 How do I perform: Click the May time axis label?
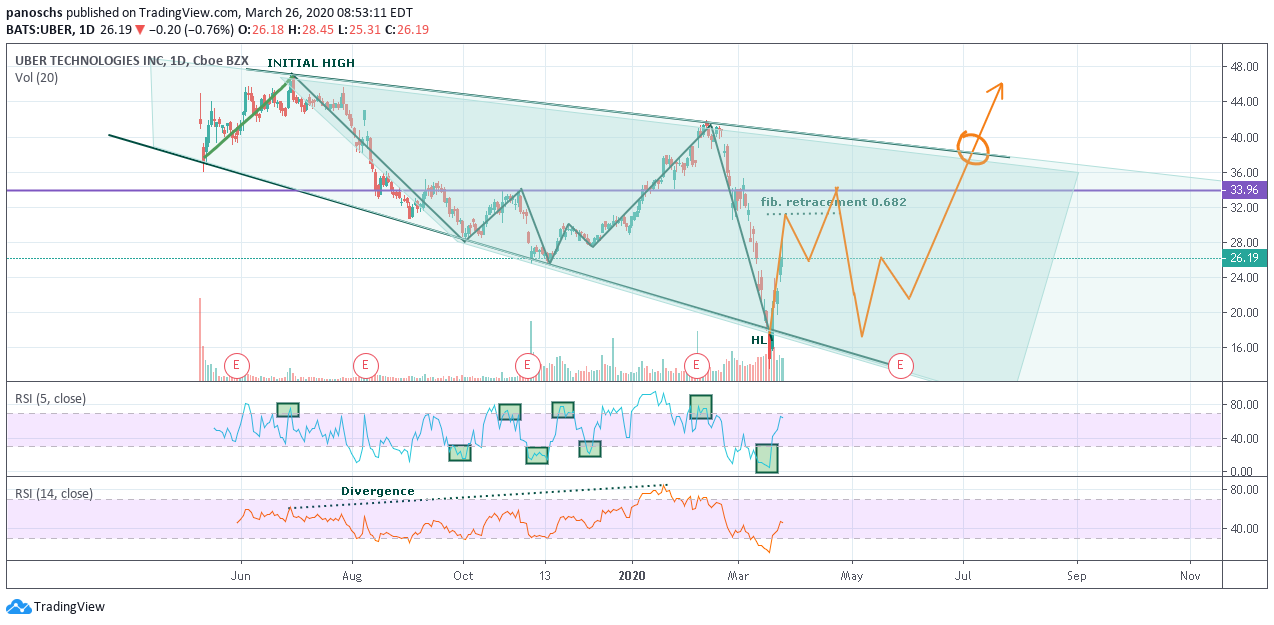point(852,576)
